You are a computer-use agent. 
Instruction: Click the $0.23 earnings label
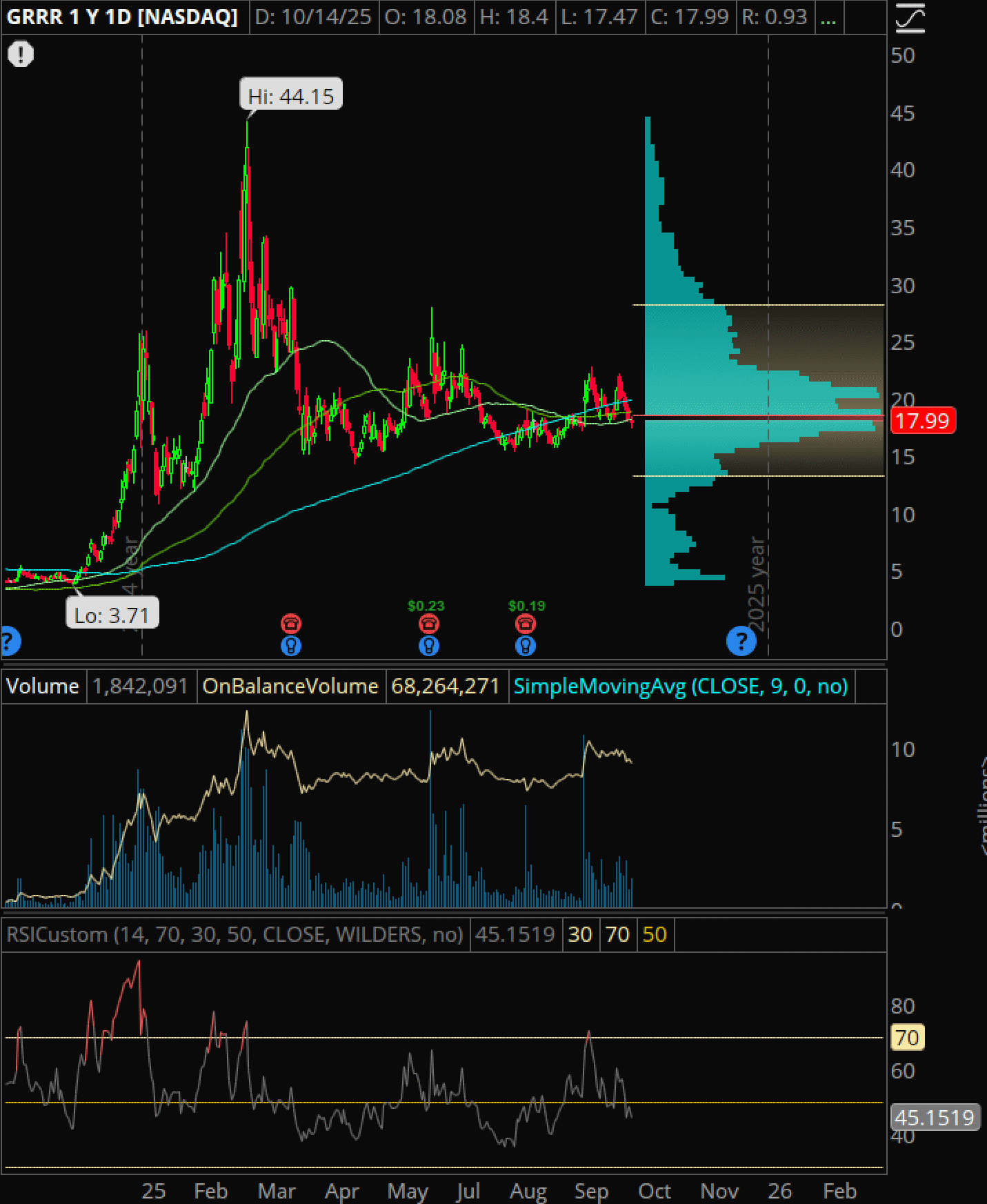pyautogui.click(x=426, y=606)
